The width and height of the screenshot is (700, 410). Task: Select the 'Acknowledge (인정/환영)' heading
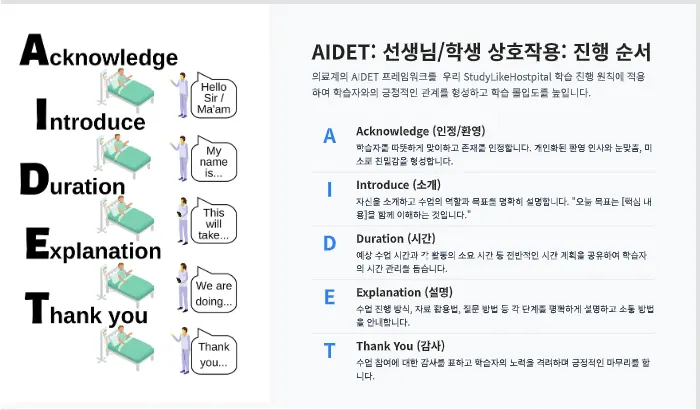coord(421,131)
